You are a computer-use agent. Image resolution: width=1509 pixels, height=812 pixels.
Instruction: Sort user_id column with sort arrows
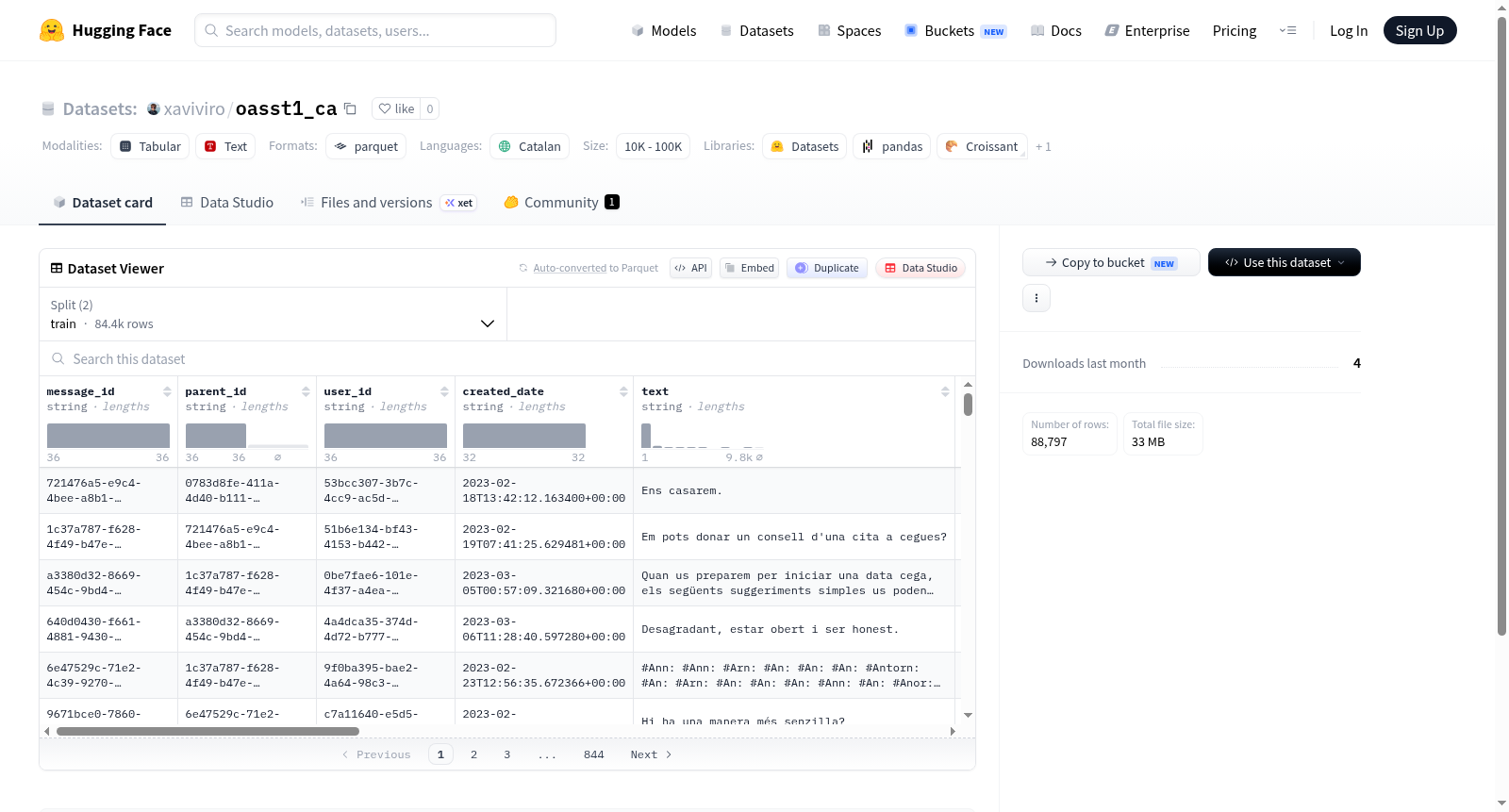tap(444, 391)
